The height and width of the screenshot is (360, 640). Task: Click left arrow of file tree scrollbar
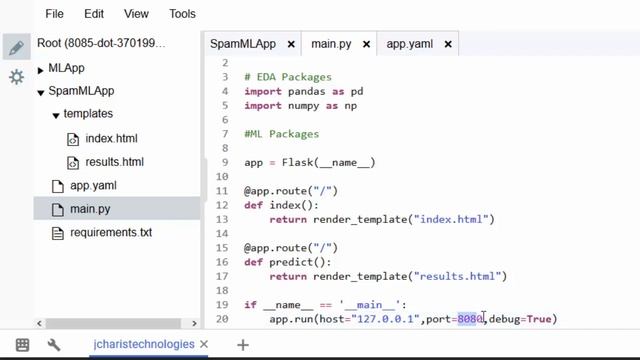pyautogui.click(x=39, y=323)
